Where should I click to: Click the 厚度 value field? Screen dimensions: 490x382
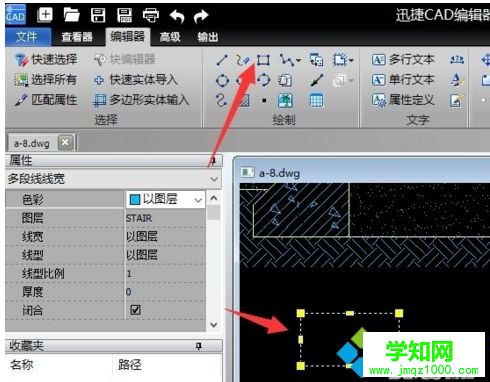point(165,292)
